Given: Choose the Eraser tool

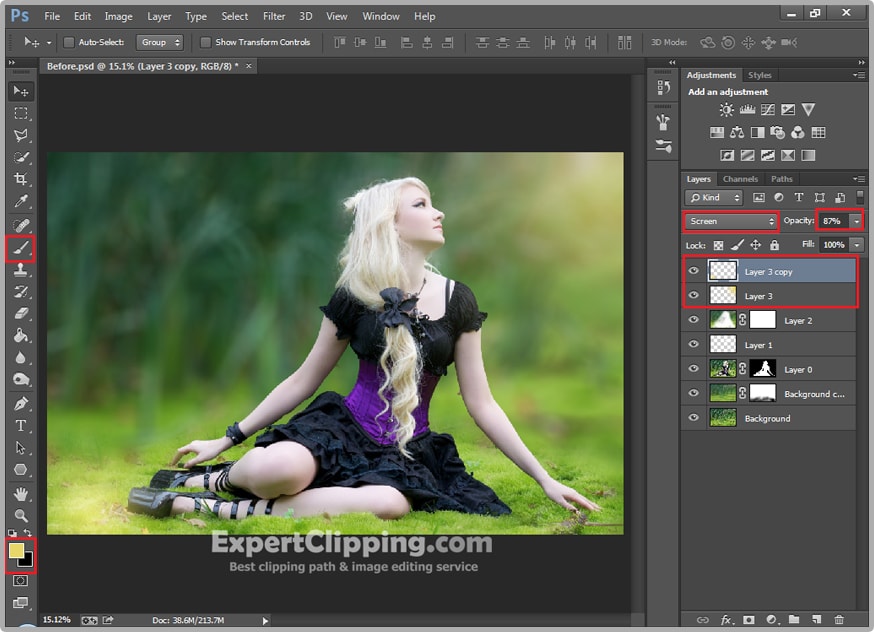Looking at the screenshot, I should pyautogui.click(x=21, y=314).
